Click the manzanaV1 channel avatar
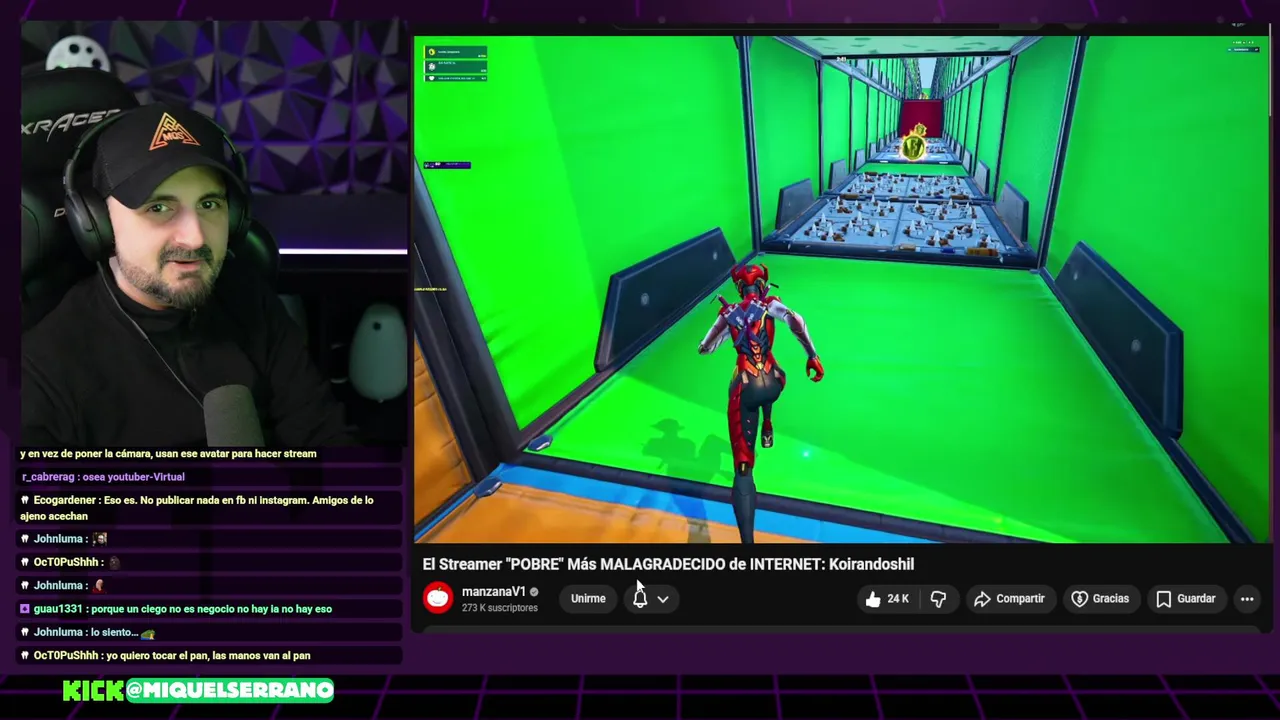 point(437,598)
